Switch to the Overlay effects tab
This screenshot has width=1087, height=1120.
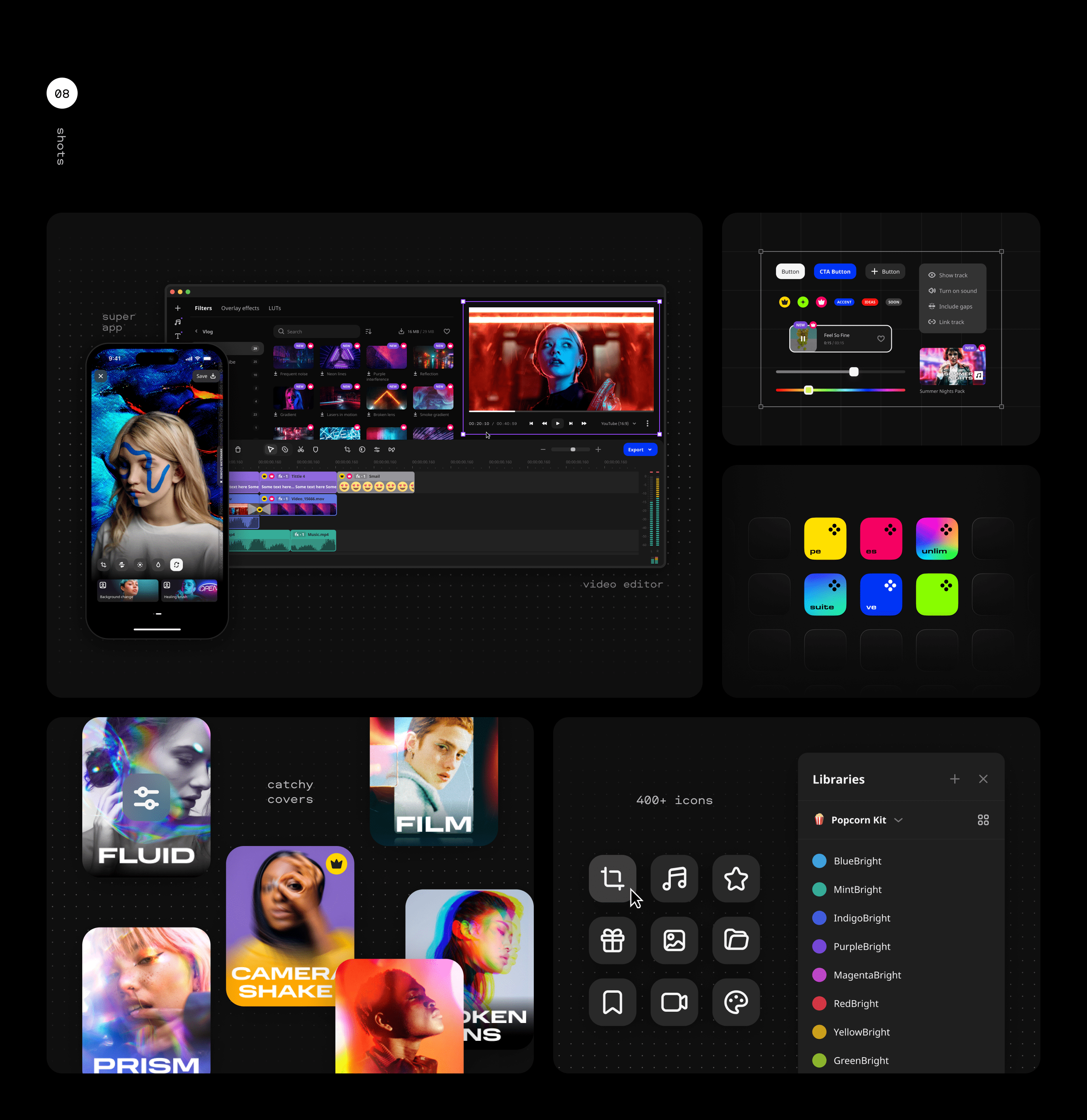click(240, 308)
